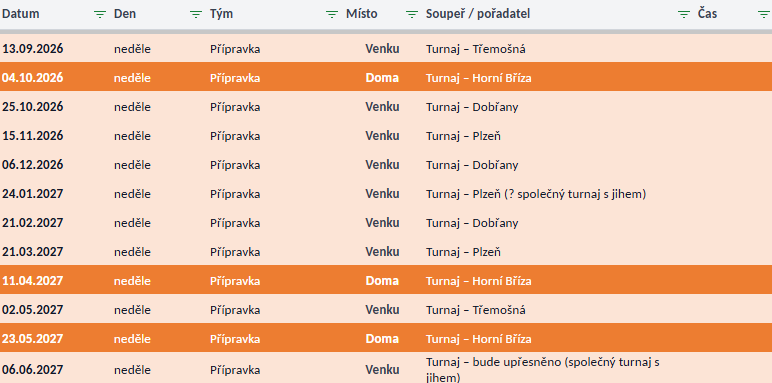772x383 pixels.
Task: Select the 'Doma' cell for 23.05.2027
Action: (382, 339)
